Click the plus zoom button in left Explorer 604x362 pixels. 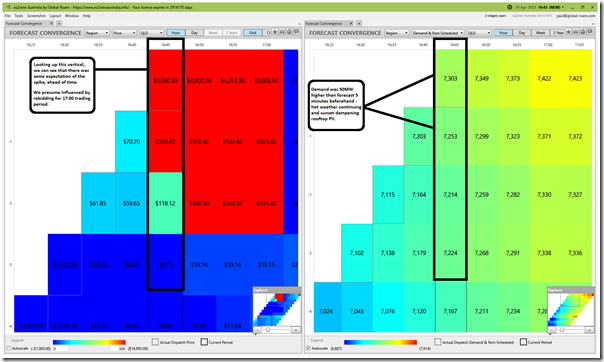[x=295, y=330]
